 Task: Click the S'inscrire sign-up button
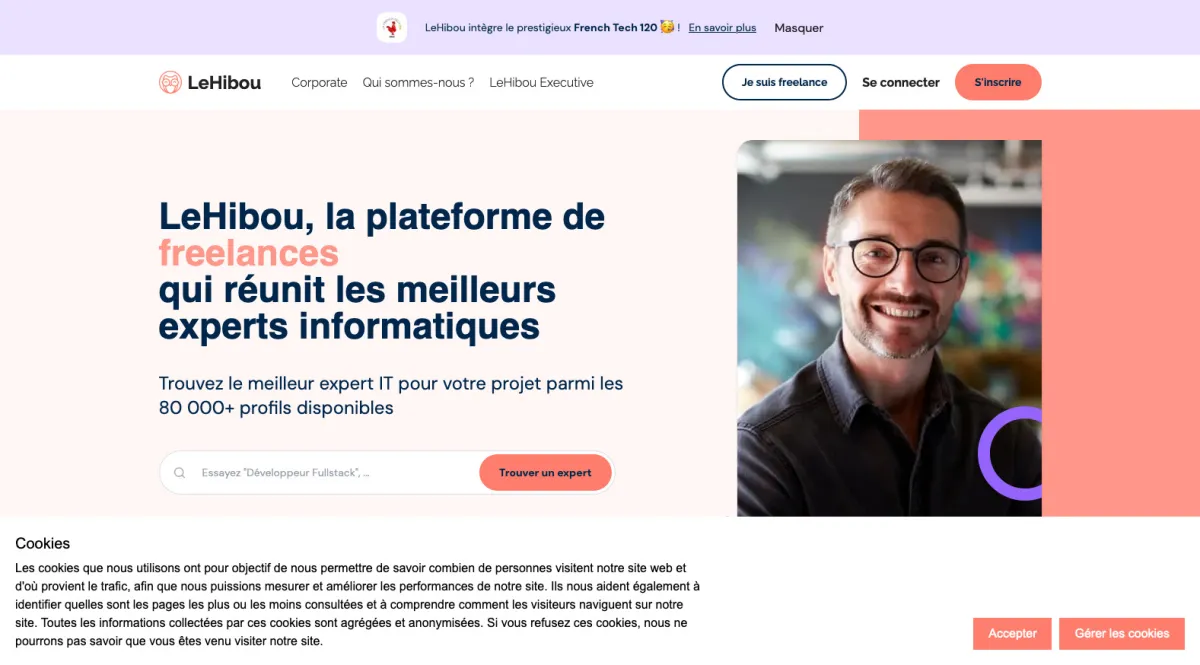(x=998, y=82)
